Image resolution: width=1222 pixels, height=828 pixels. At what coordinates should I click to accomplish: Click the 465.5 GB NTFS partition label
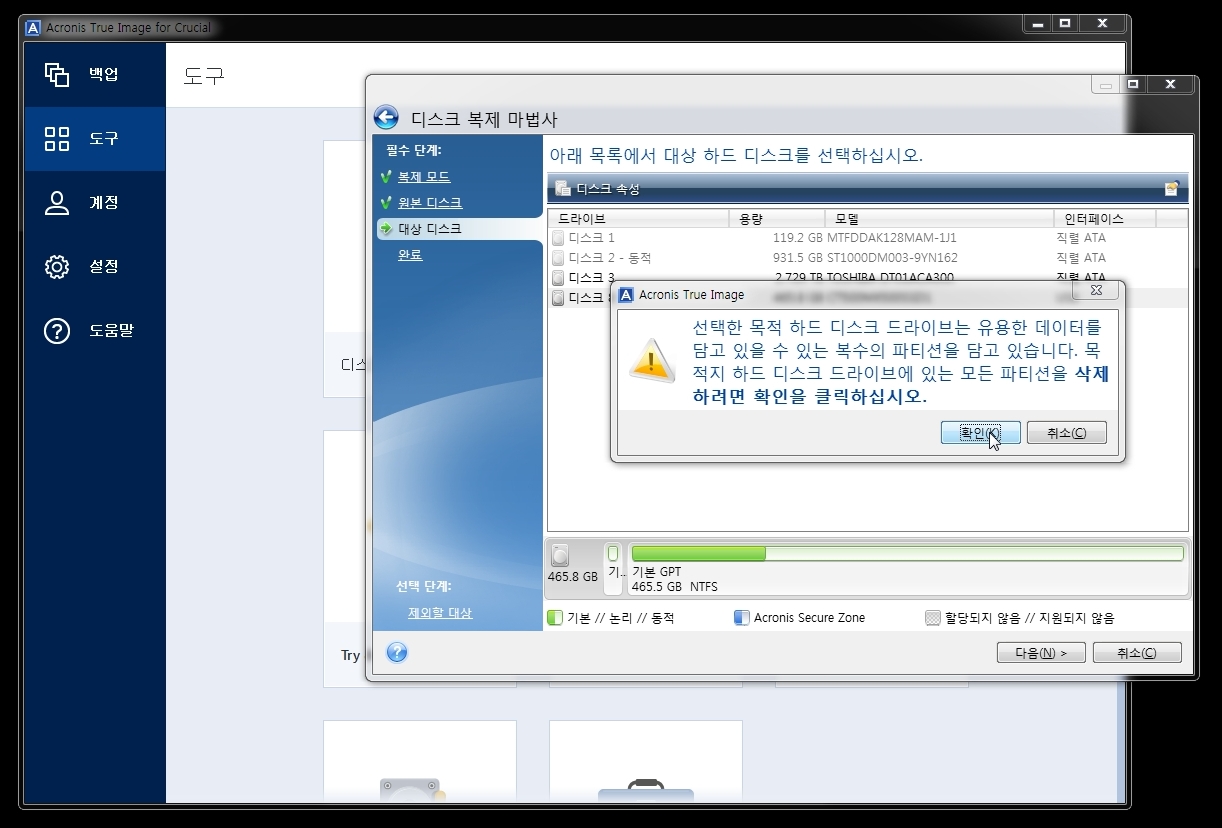pos(675,587)
